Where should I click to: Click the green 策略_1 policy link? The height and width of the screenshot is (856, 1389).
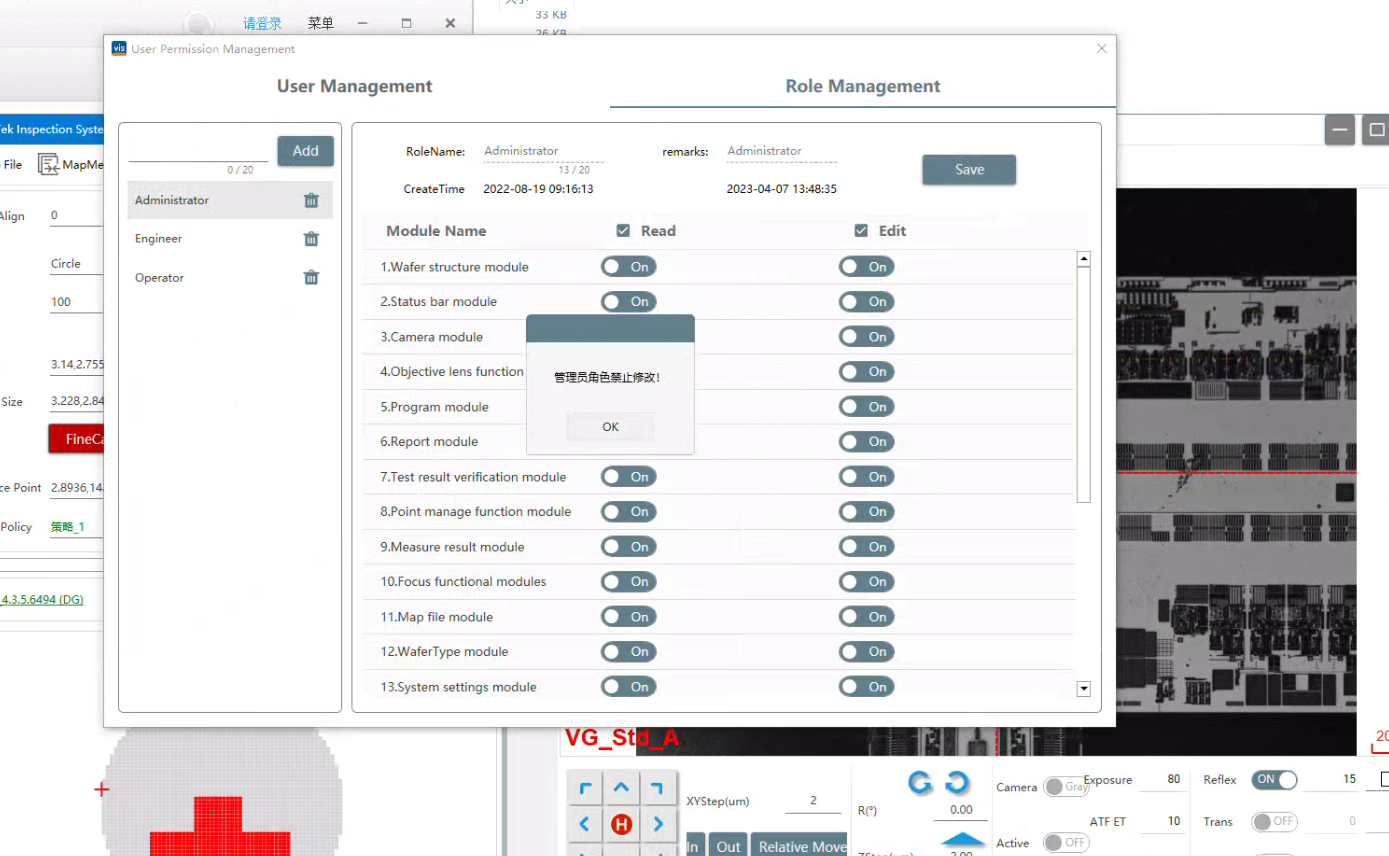(x=68, y=527)
